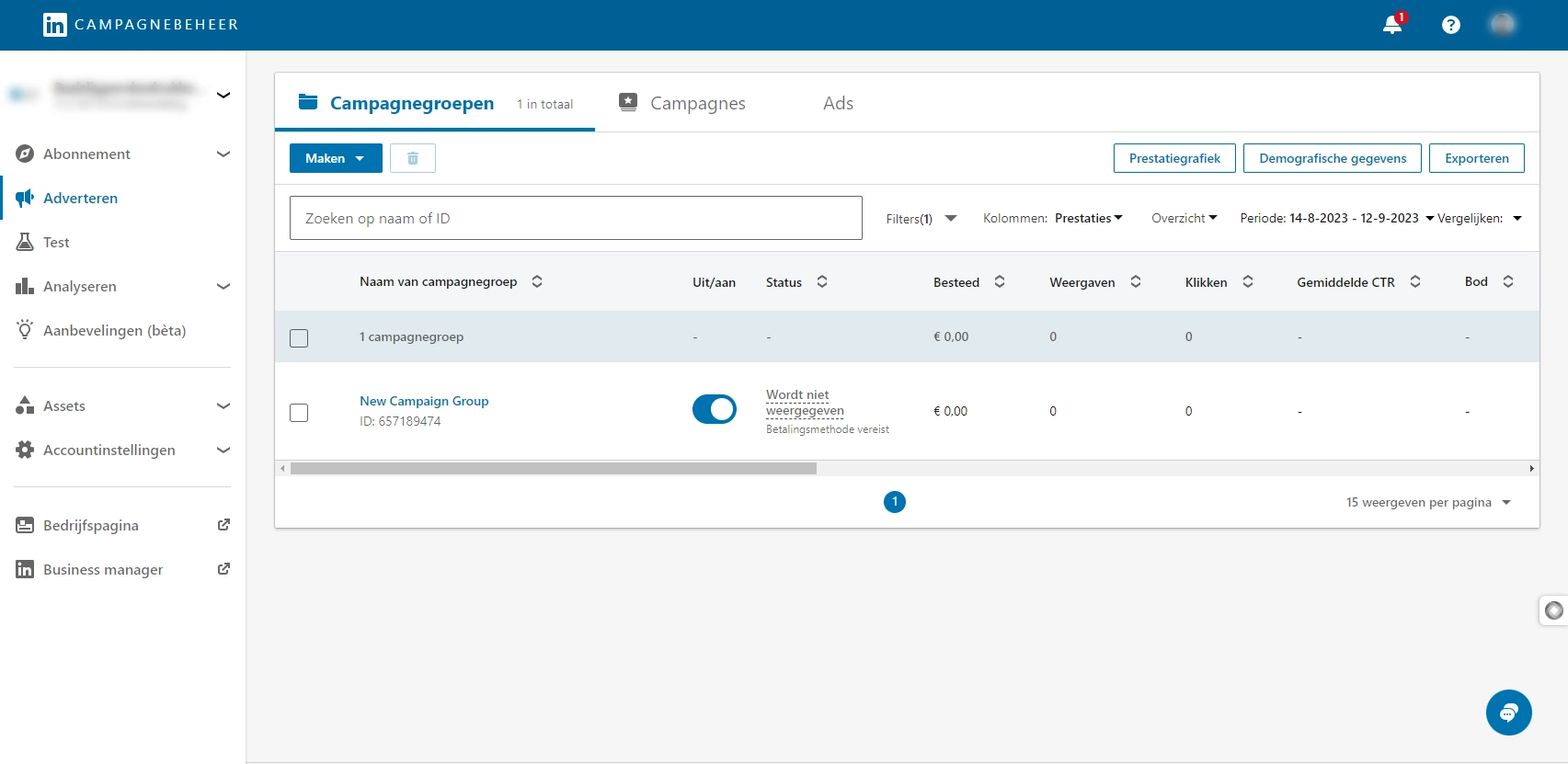The width and height of the screenshot is (1568, 764).
Task: Open the help question mark icon
Action: pyautogui.click(x=1451, y=25)
